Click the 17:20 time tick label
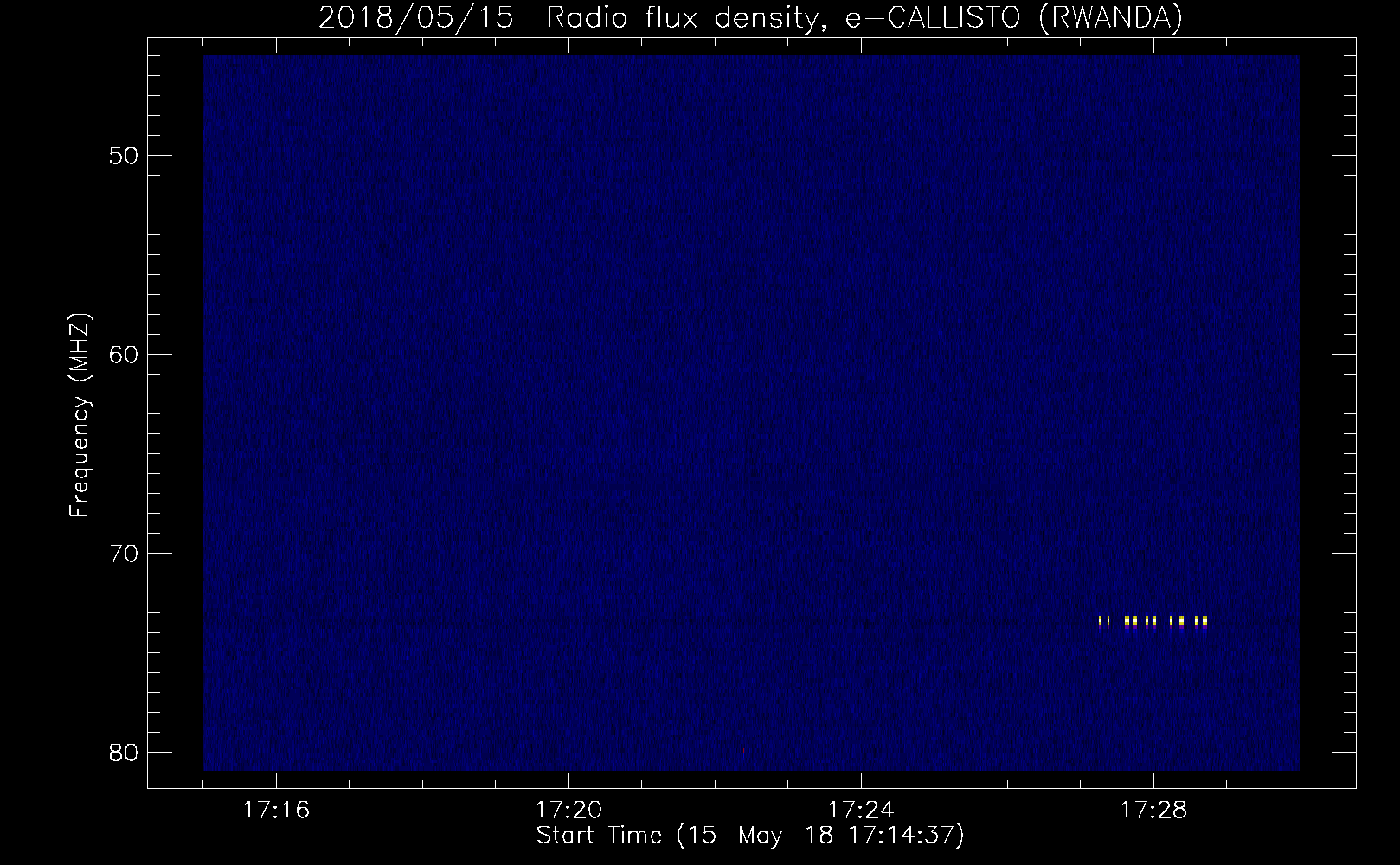The width and height of the screenshot is (1400, 865). click(568, 811)
